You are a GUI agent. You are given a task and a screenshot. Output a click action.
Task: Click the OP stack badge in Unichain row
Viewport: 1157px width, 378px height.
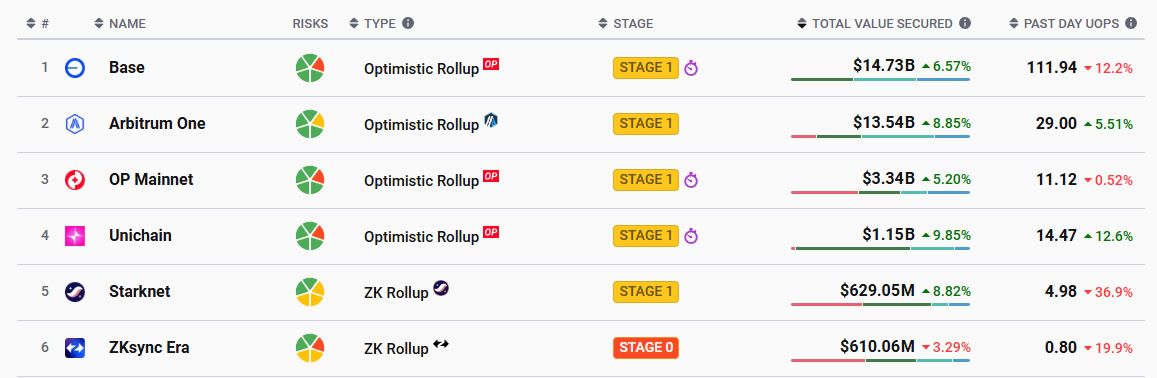click(x=491, y=232)
